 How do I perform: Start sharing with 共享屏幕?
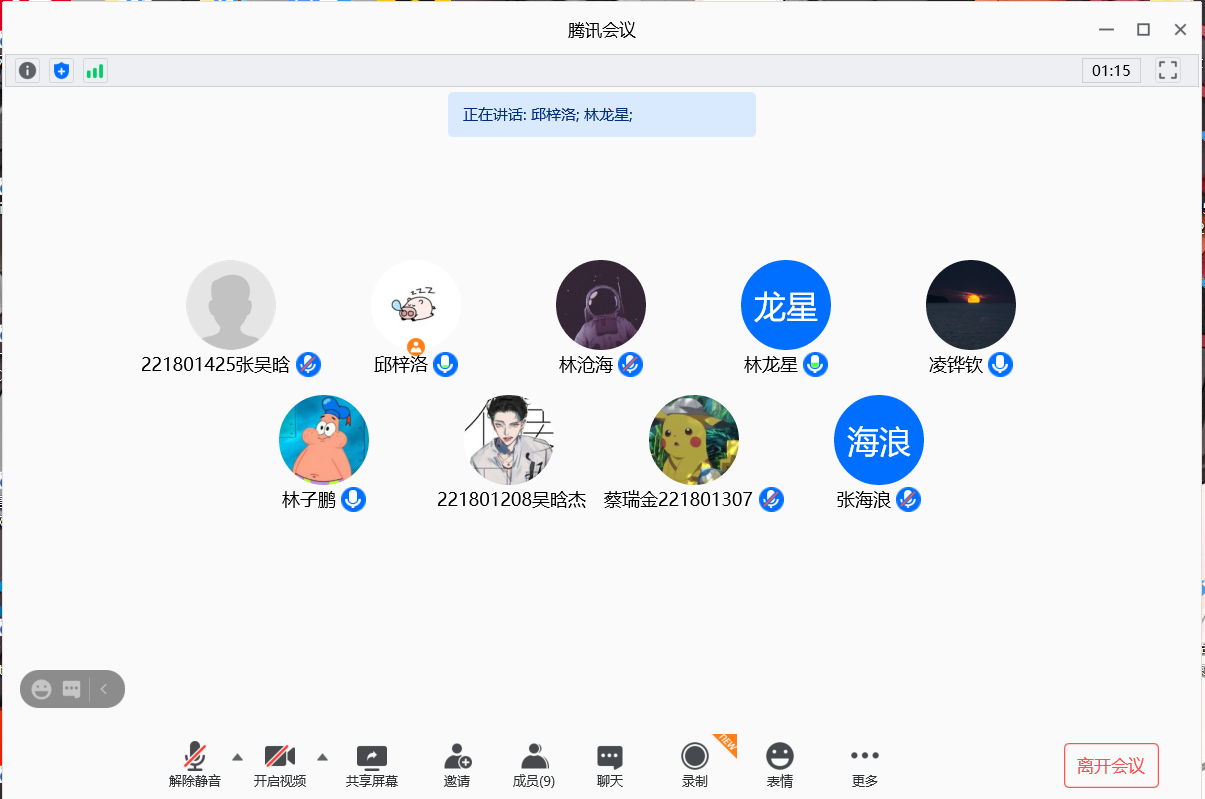point(372,766)
